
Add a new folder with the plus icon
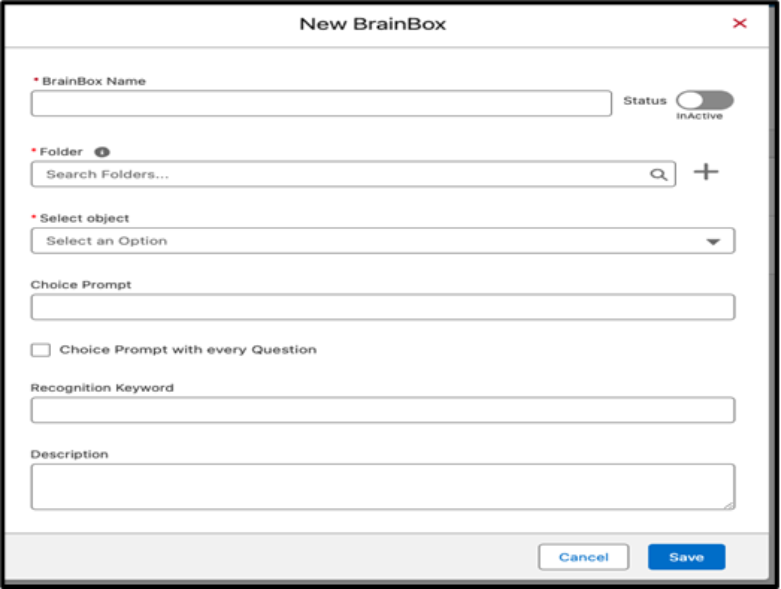[x=706, y=172]
